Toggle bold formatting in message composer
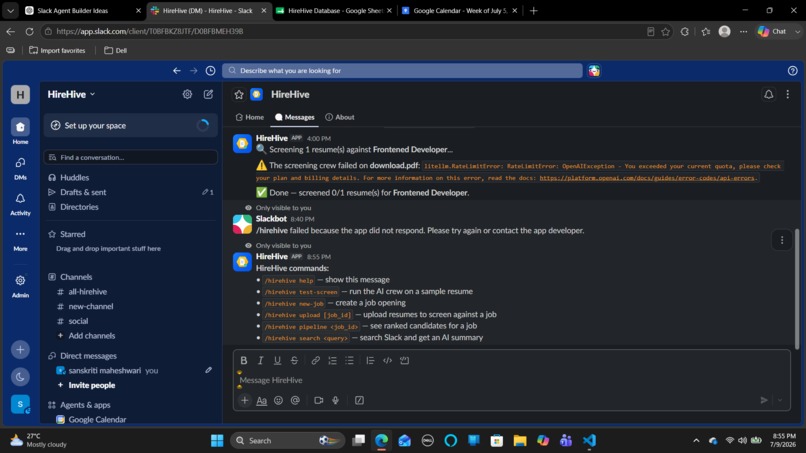The image size is (806, 453). 244,360
